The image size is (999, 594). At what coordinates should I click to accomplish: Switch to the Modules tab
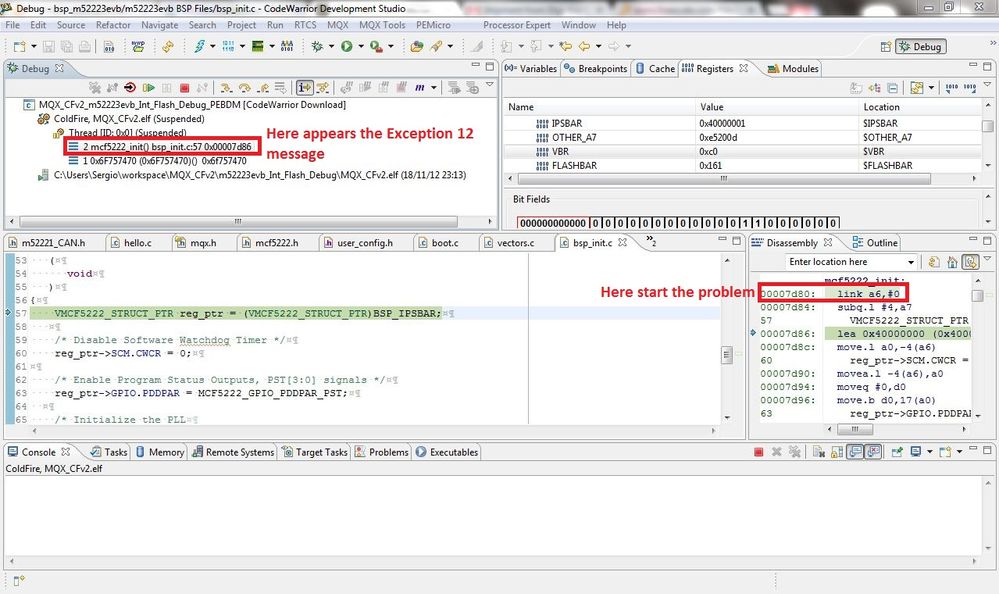pos(793,68)
